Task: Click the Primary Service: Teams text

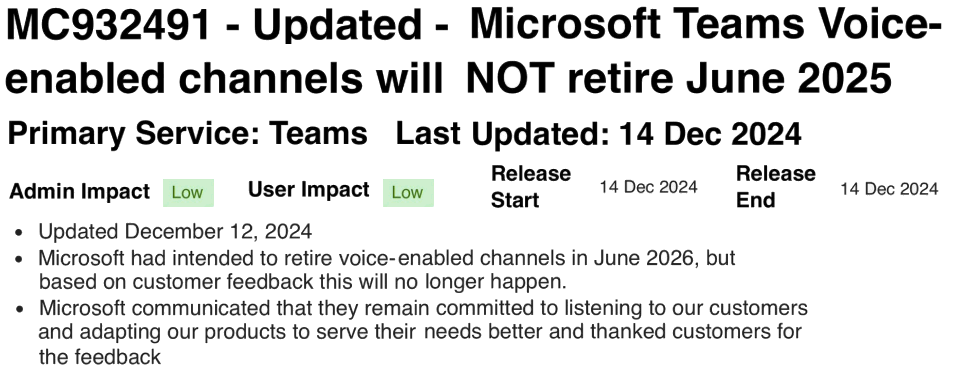Action: [187, 133]
